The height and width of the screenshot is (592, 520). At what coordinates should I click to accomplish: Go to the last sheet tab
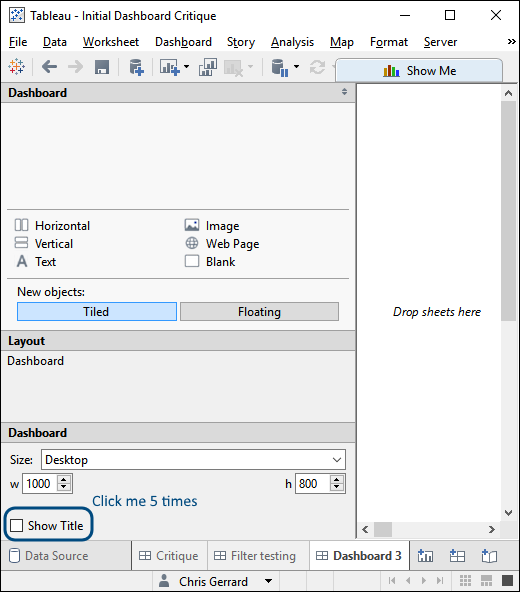point(440,580)
